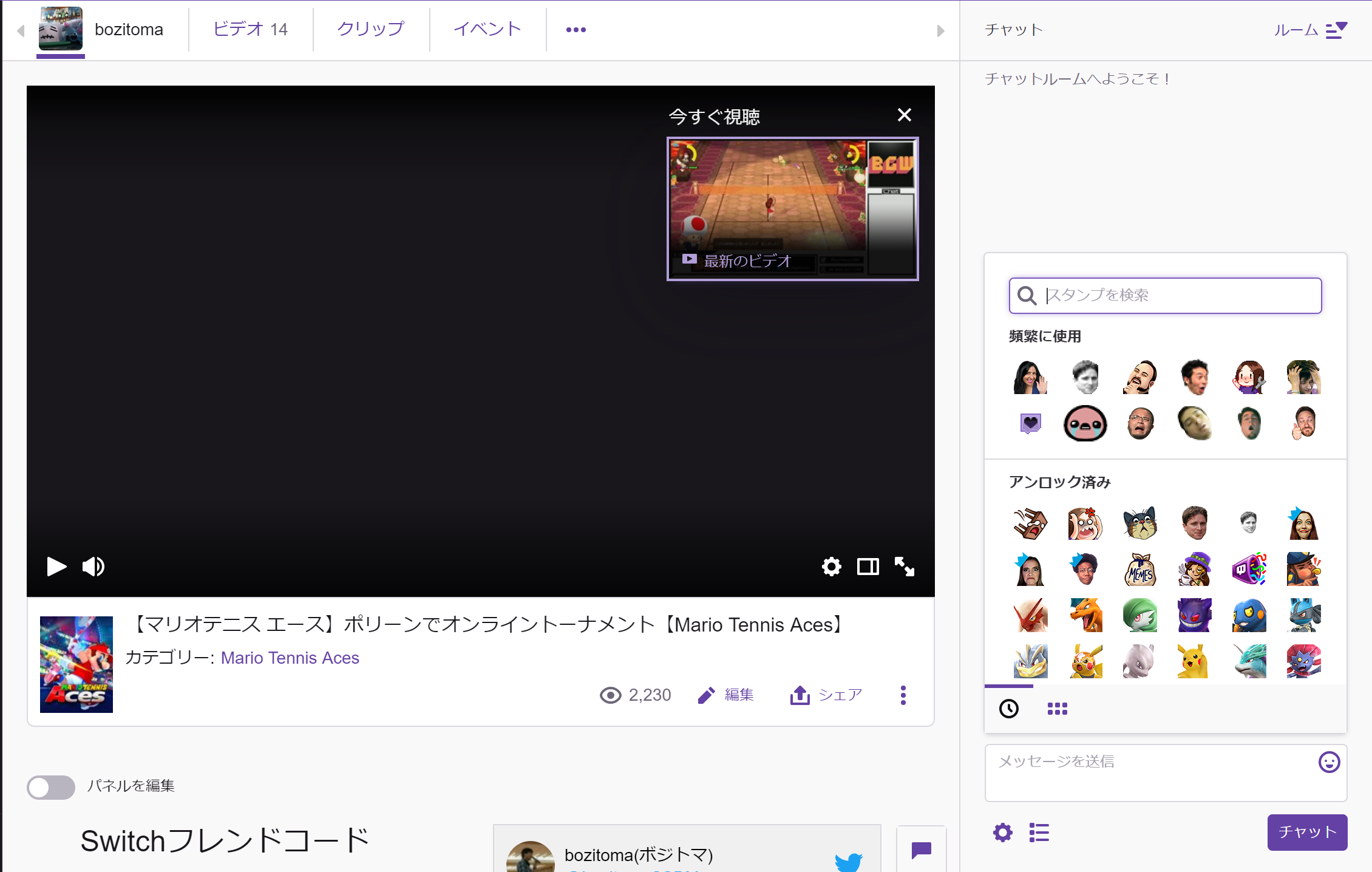Enter fullscreen mode

[904, 566]
